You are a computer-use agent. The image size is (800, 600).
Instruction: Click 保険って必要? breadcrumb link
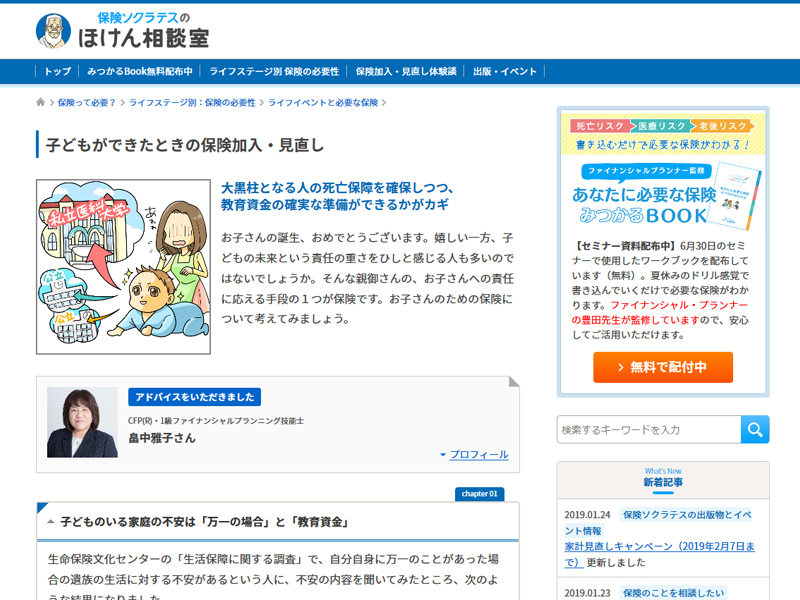(x=87, y=102)
